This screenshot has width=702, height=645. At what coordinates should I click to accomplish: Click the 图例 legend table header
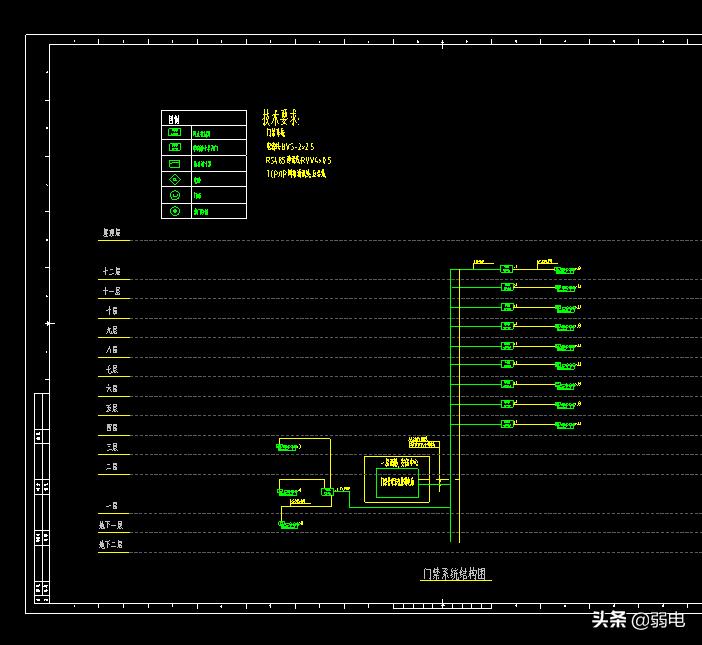pos(174,119)
